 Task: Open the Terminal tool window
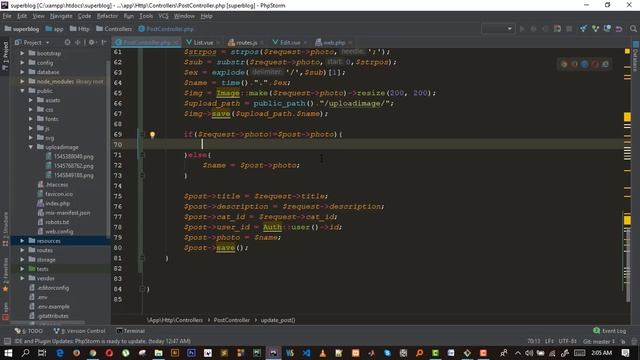[131, 331]
